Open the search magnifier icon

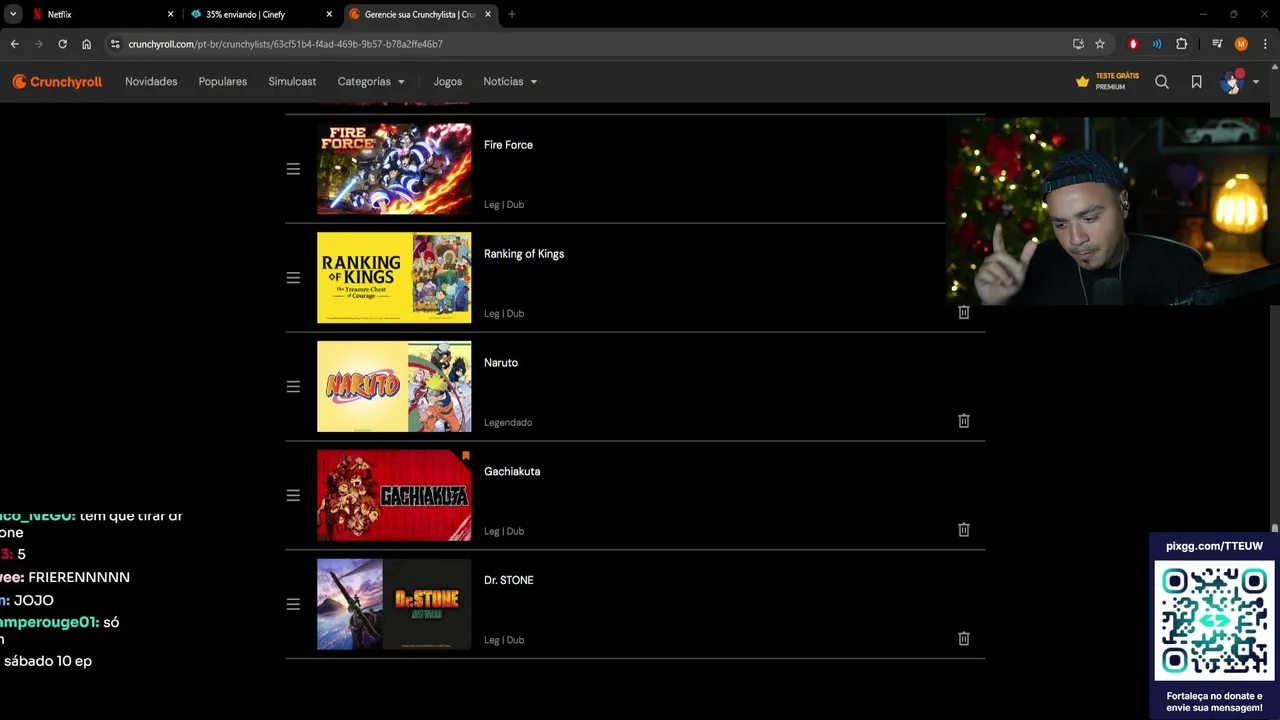point(1162,82)
